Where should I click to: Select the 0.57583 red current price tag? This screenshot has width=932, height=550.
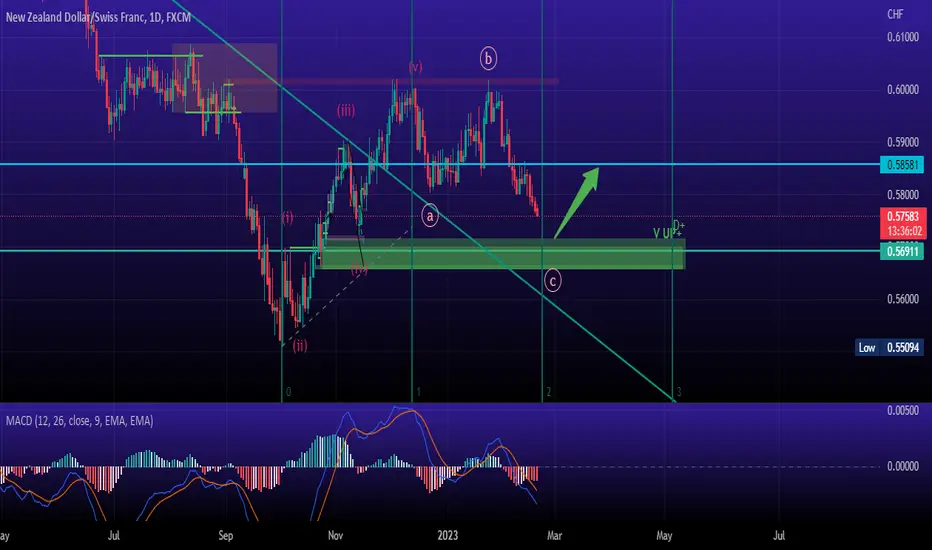tap(902, 216)
